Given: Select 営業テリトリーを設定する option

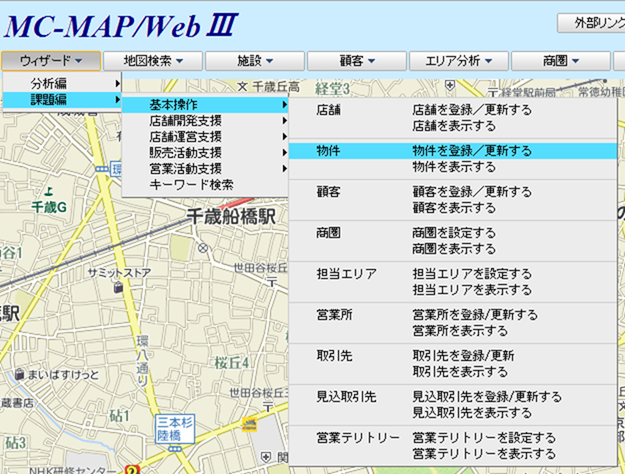Looking at the screenshot, I should tap(484, 438).
